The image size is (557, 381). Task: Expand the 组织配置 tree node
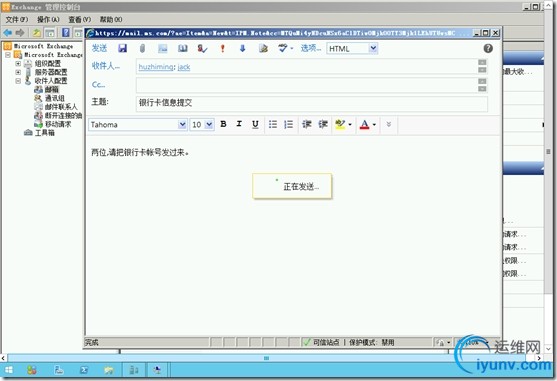click(18, 64)
